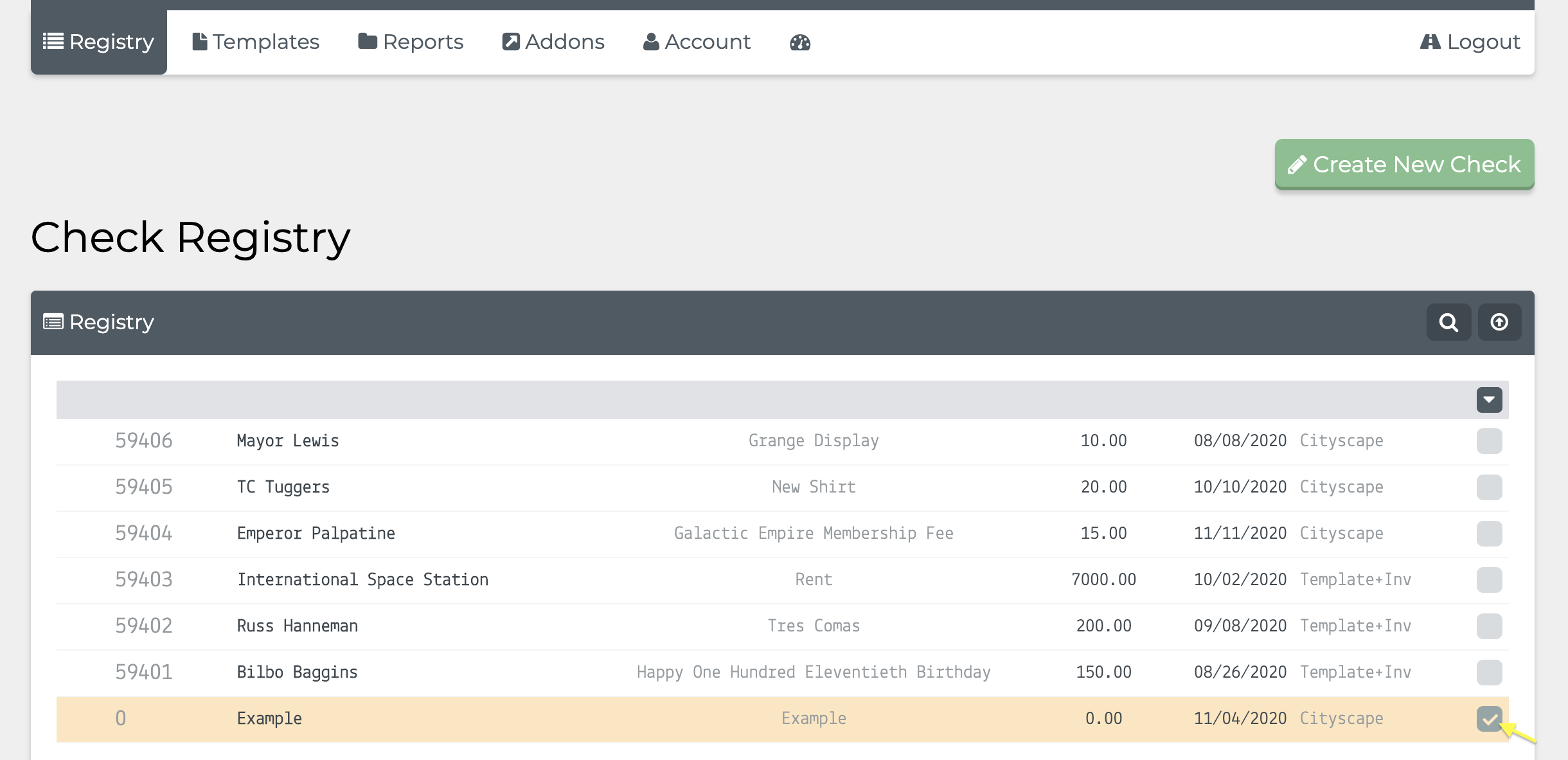The height and width of the screenshot is (760, 1568).
Task: Click the Templates document icon
Action: [199, 41]
